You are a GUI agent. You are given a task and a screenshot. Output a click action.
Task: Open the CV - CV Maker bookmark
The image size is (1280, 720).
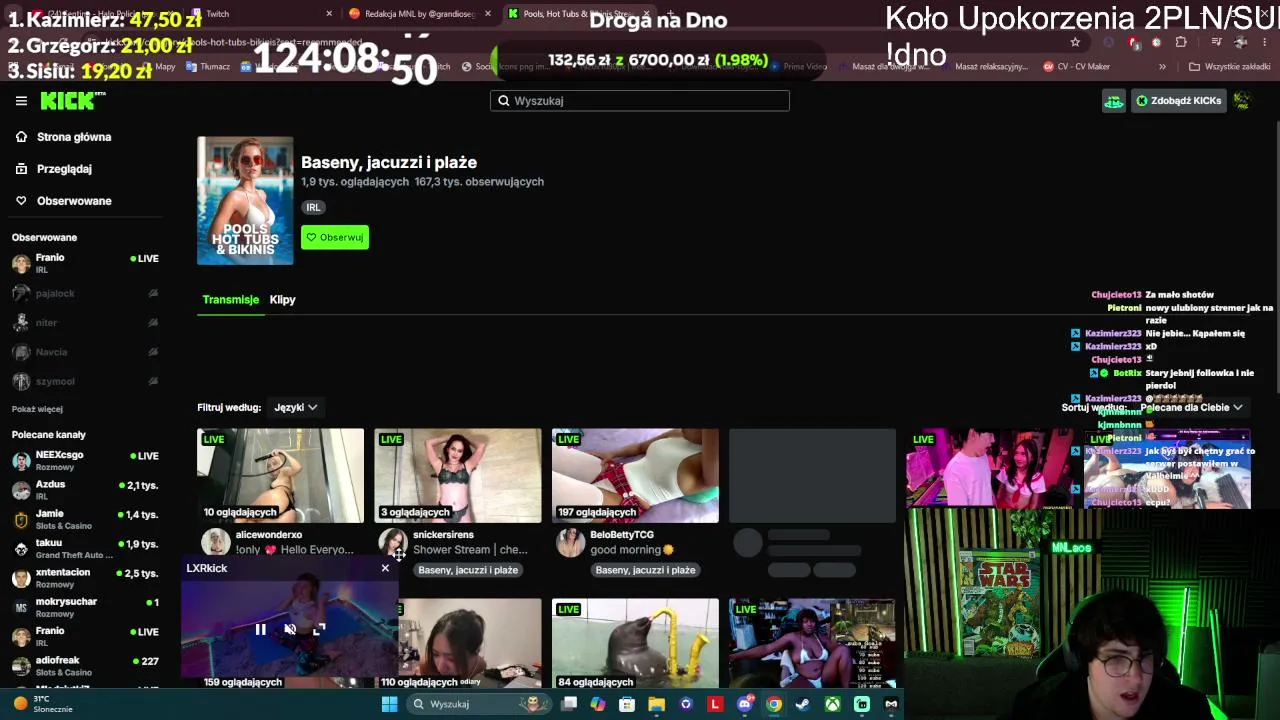(1076, 66)
